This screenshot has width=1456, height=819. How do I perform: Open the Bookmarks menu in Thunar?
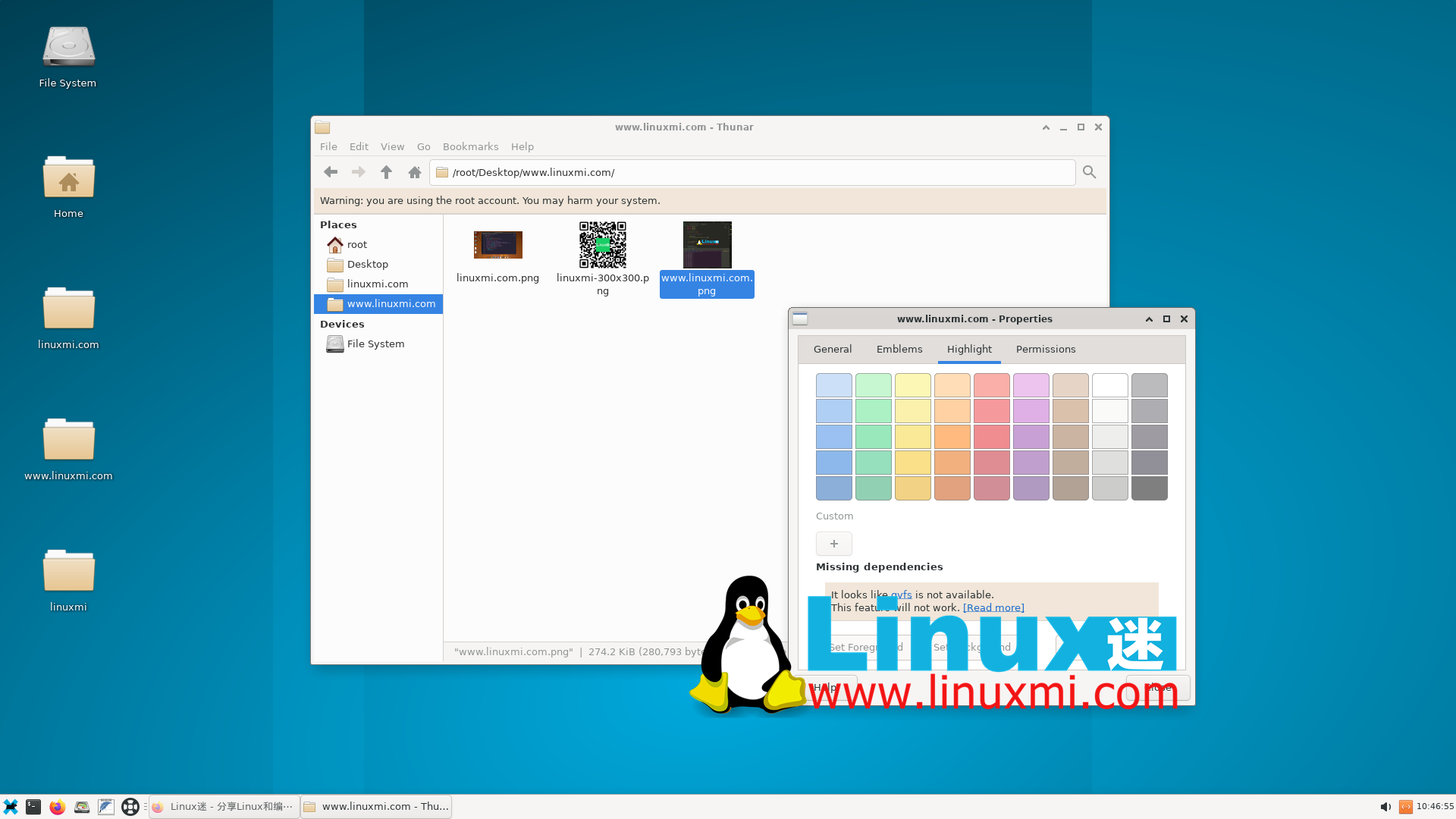pyautogui.click(x=471, y=147)
